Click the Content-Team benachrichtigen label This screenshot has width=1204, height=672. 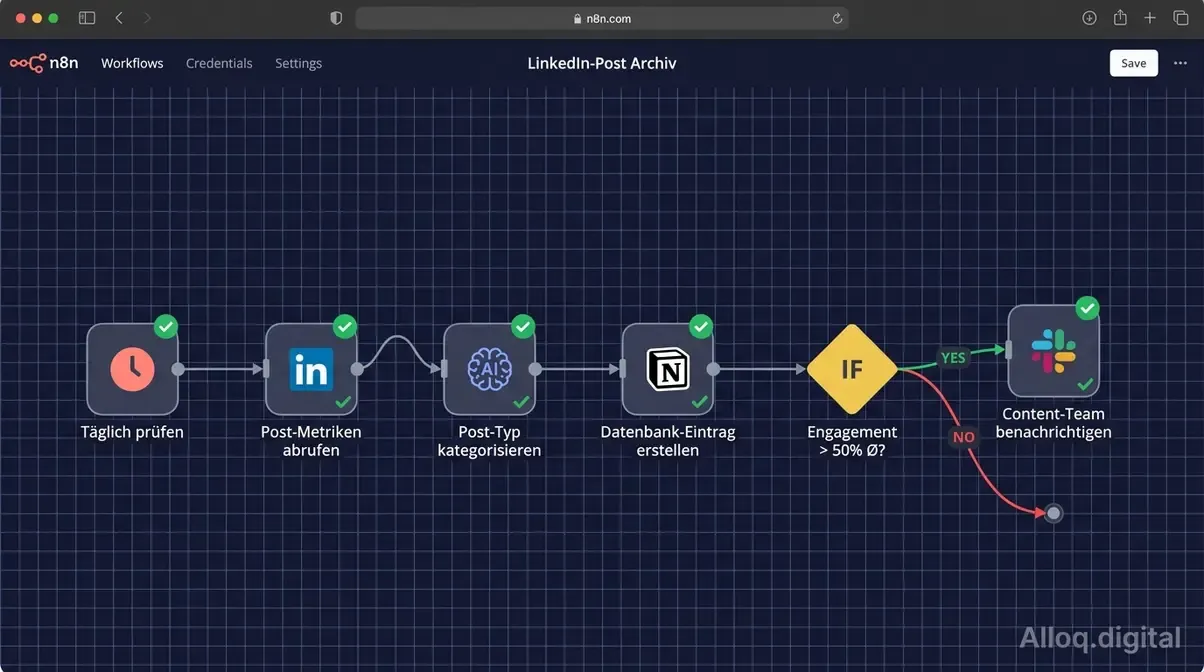click(x=1053, y=423)
